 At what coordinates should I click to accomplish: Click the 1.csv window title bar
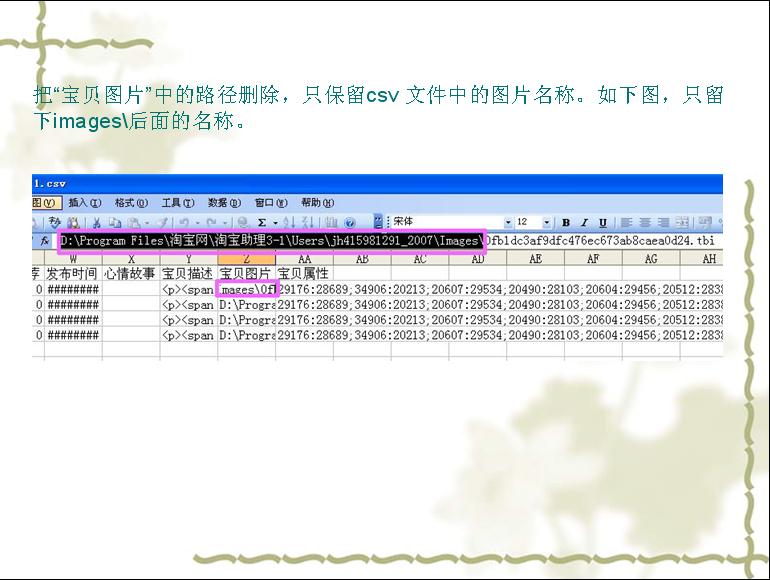377,184
